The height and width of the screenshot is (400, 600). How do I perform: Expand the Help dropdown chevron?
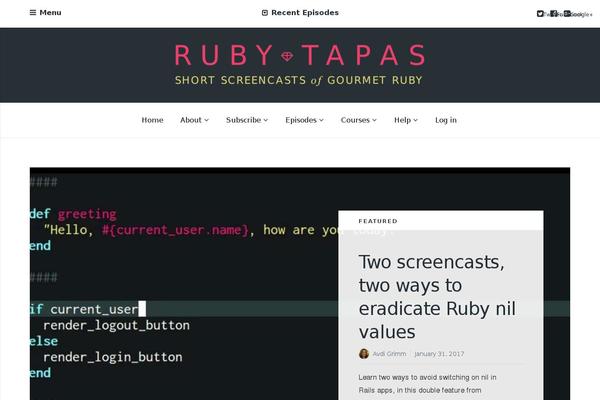click(416, 120)
